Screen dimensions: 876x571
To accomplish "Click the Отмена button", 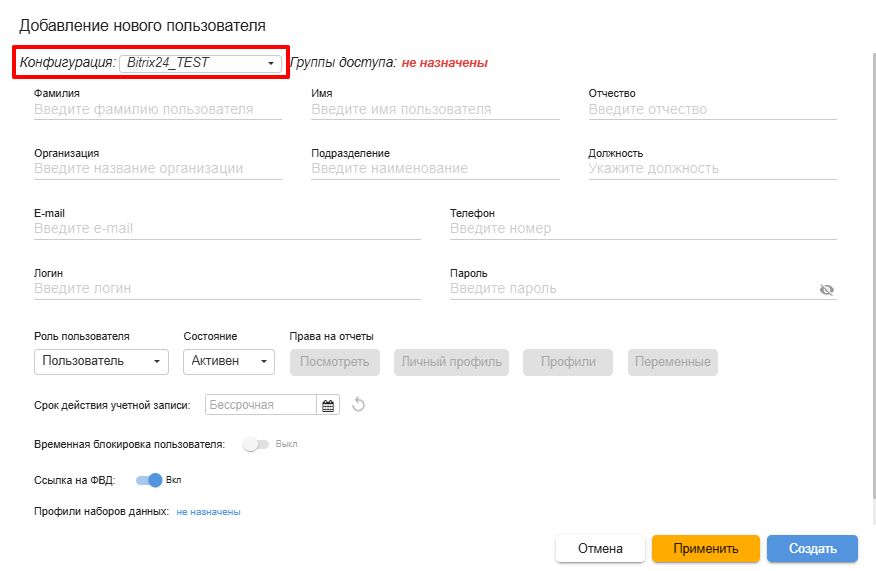I will pyautogui.click(x=600, y=549).
